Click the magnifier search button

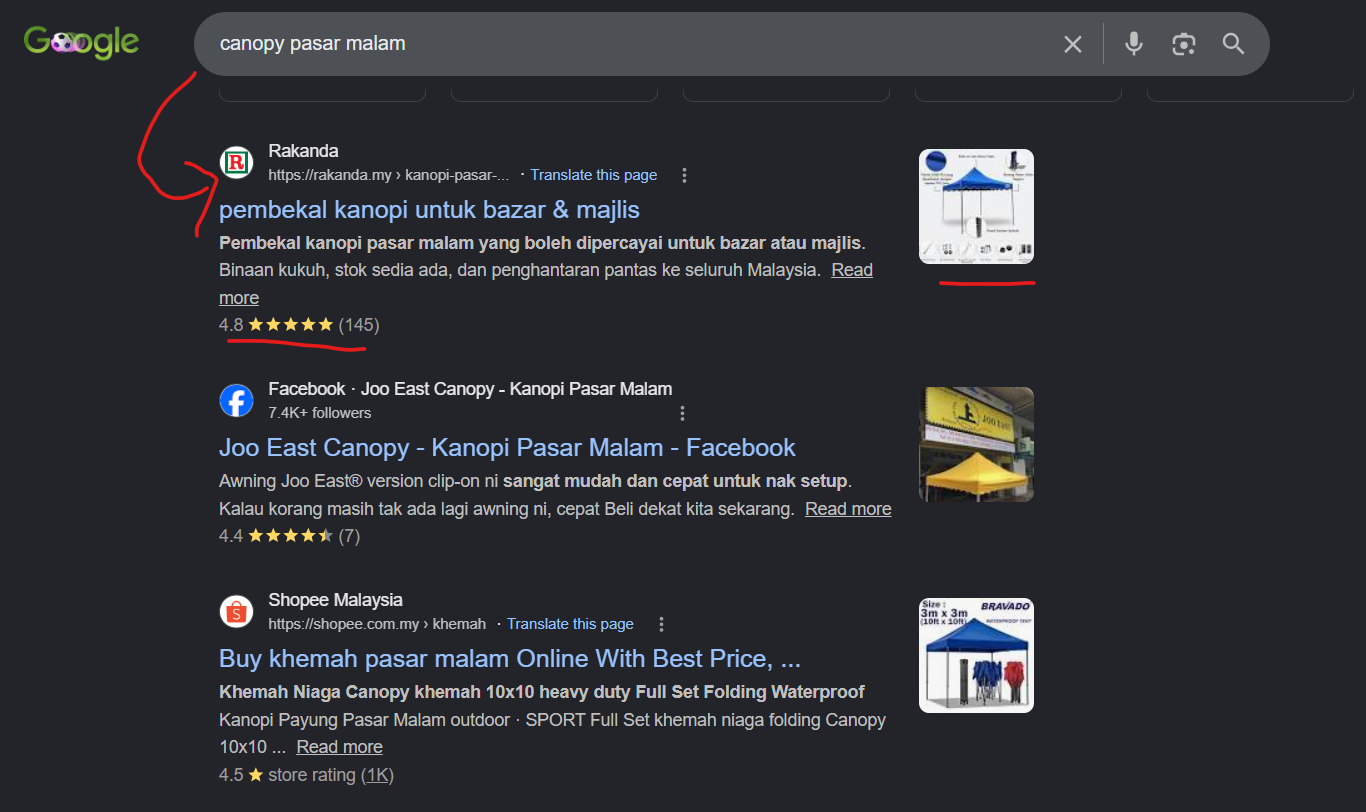click(1234, 44)
